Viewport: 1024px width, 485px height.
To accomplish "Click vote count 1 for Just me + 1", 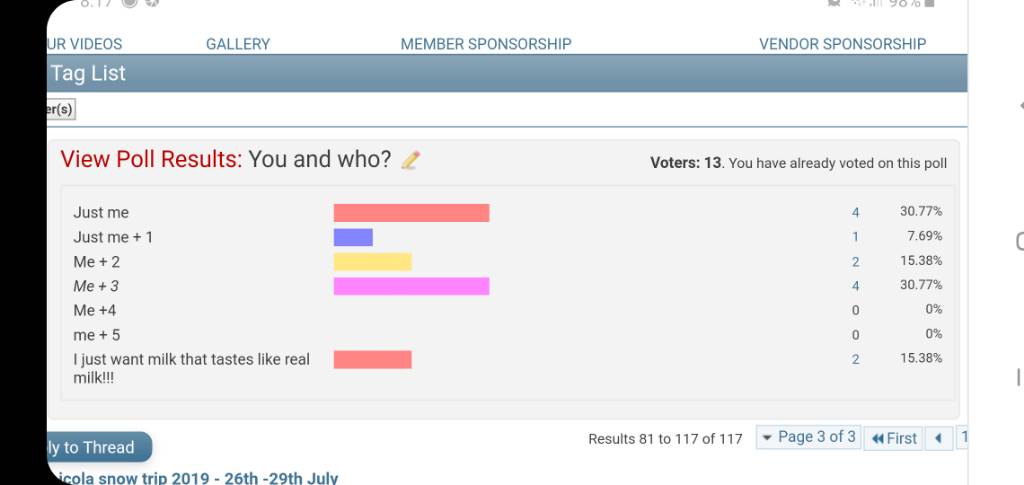I will pos(856,237).
